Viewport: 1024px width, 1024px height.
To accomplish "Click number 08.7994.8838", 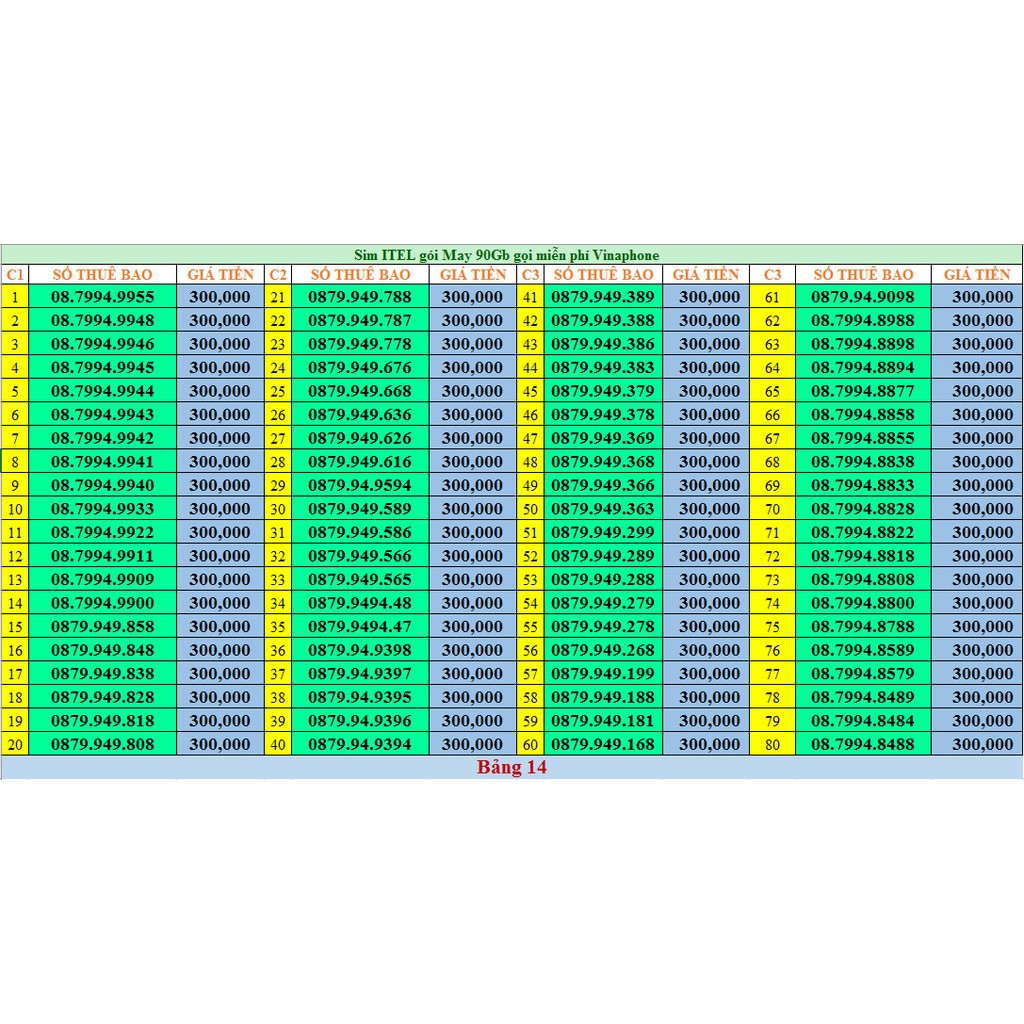I will 863,461.
